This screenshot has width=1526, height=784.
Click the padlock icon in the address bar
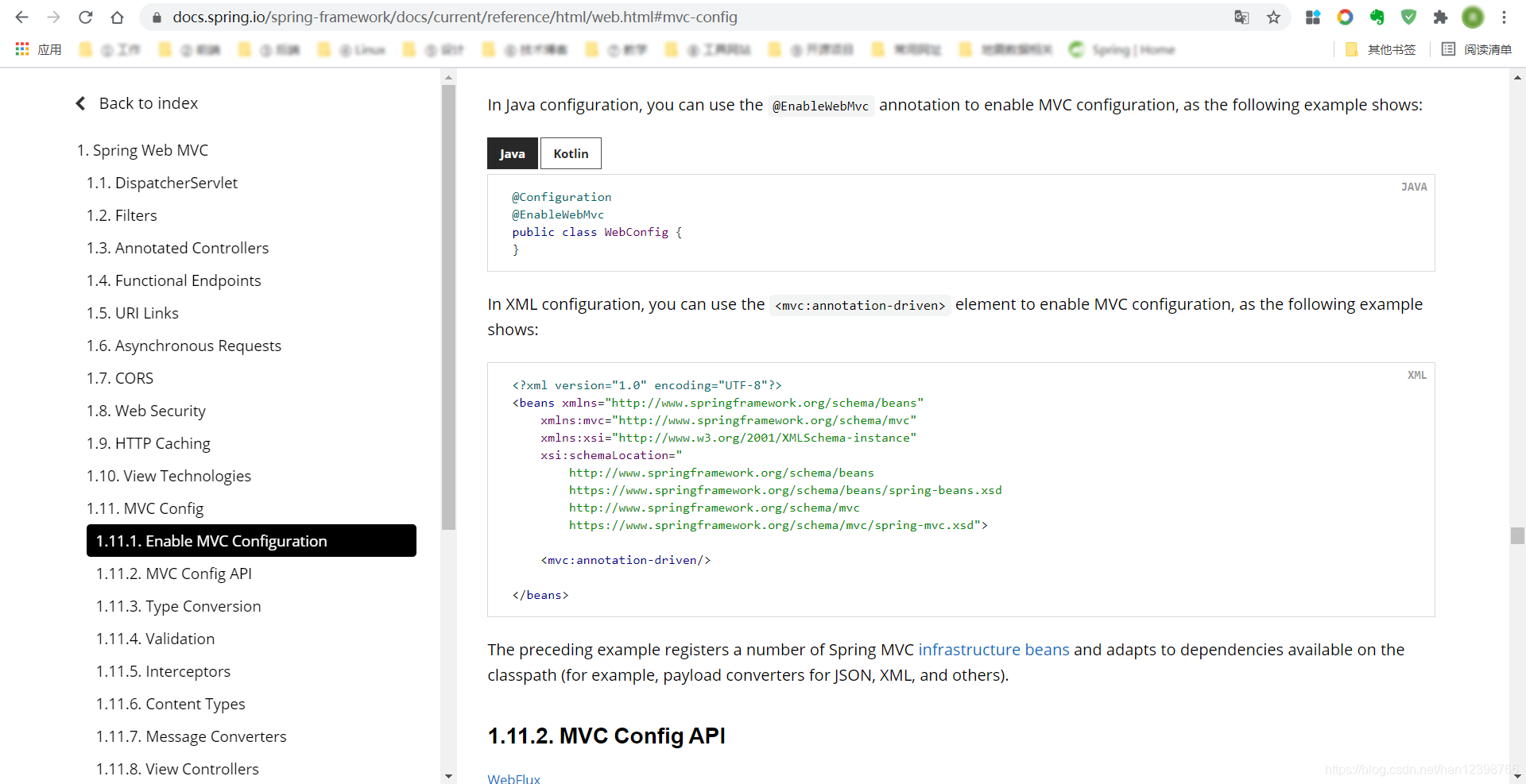pyautogui.click(x=156, y=17)
